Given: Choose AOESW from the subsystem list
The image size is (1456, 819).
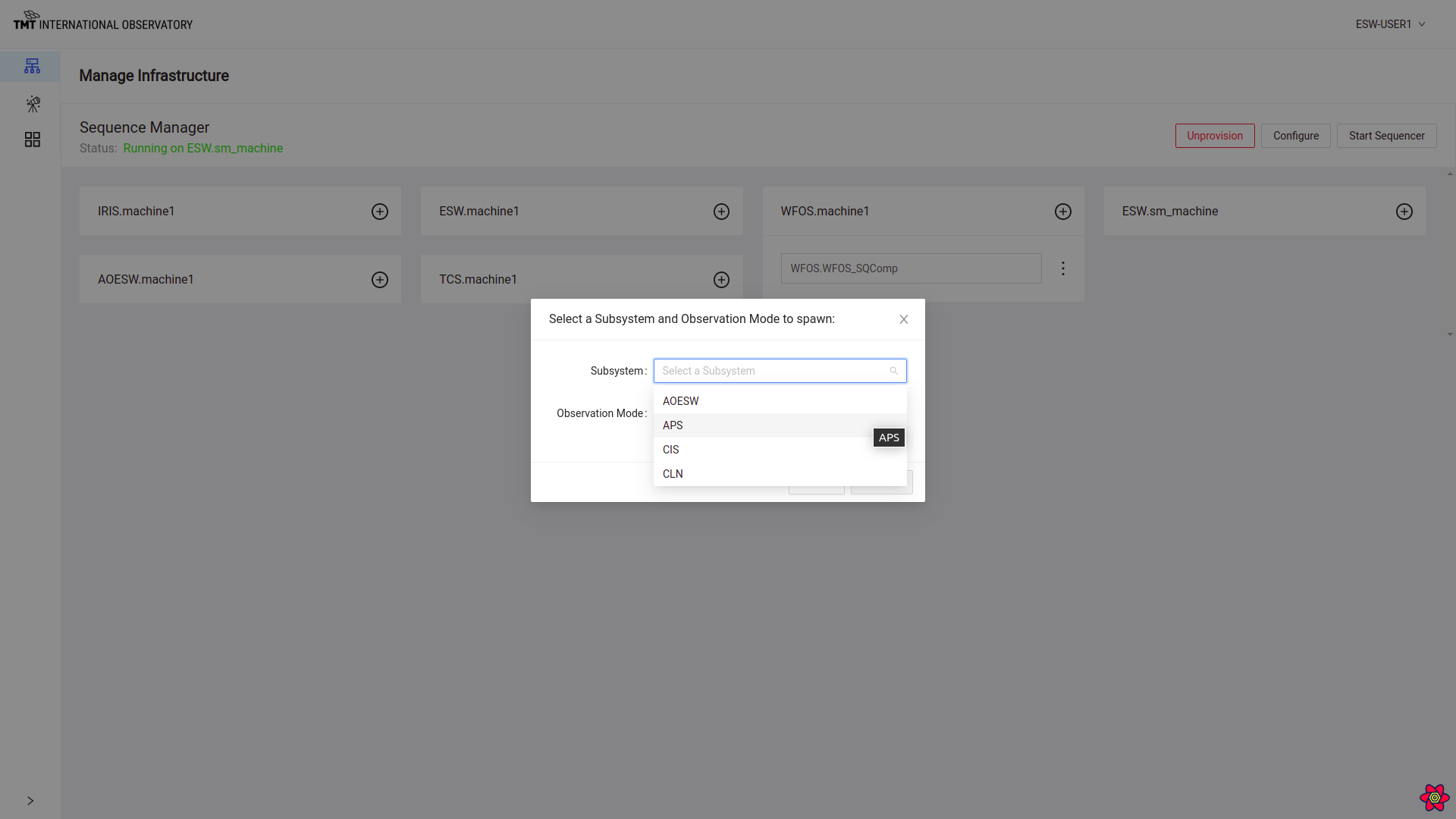Looking at the screenshot, I should 780,401.
